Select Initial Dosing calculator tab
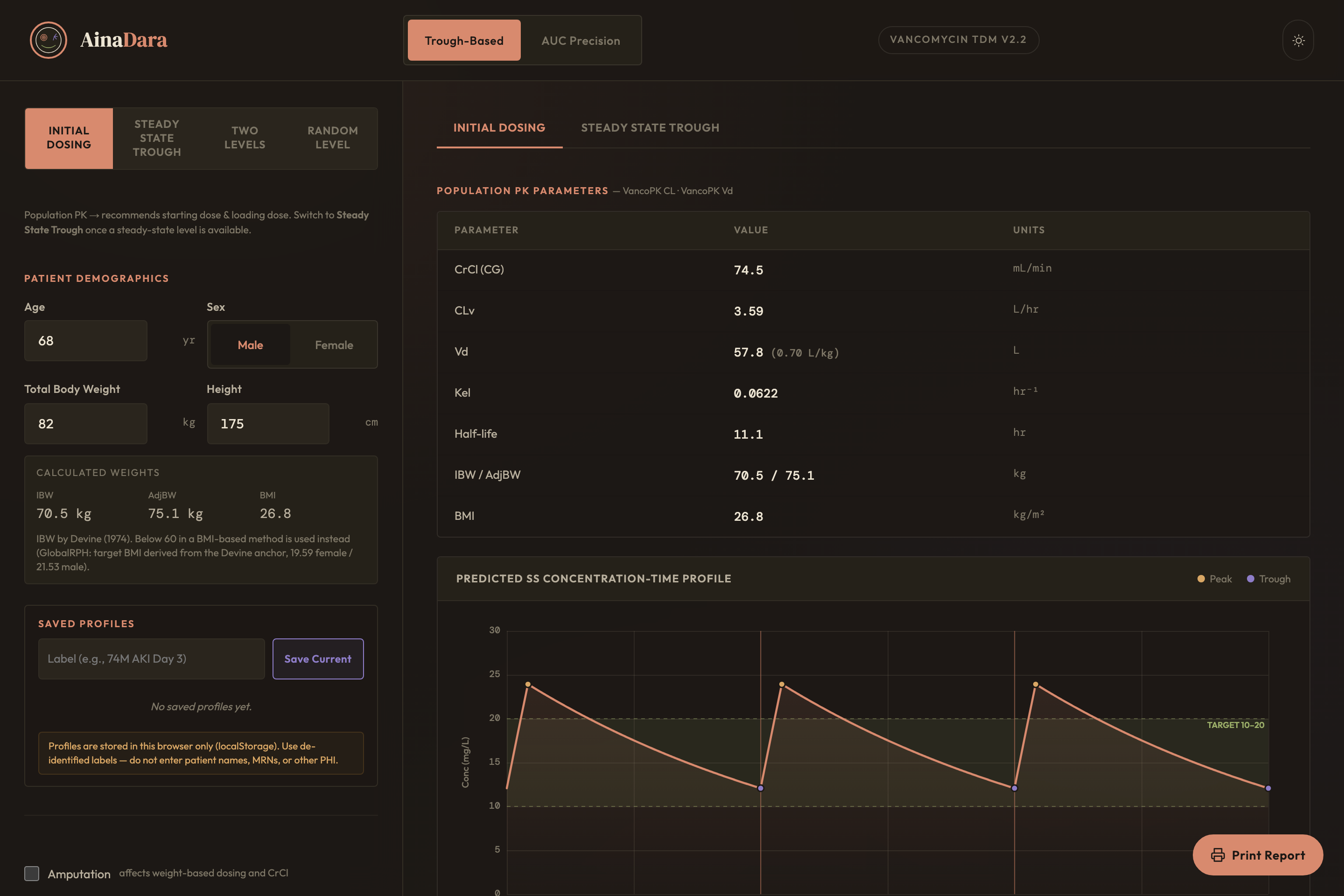This screenshot has width=1344, height=896. tap(69, 138)
